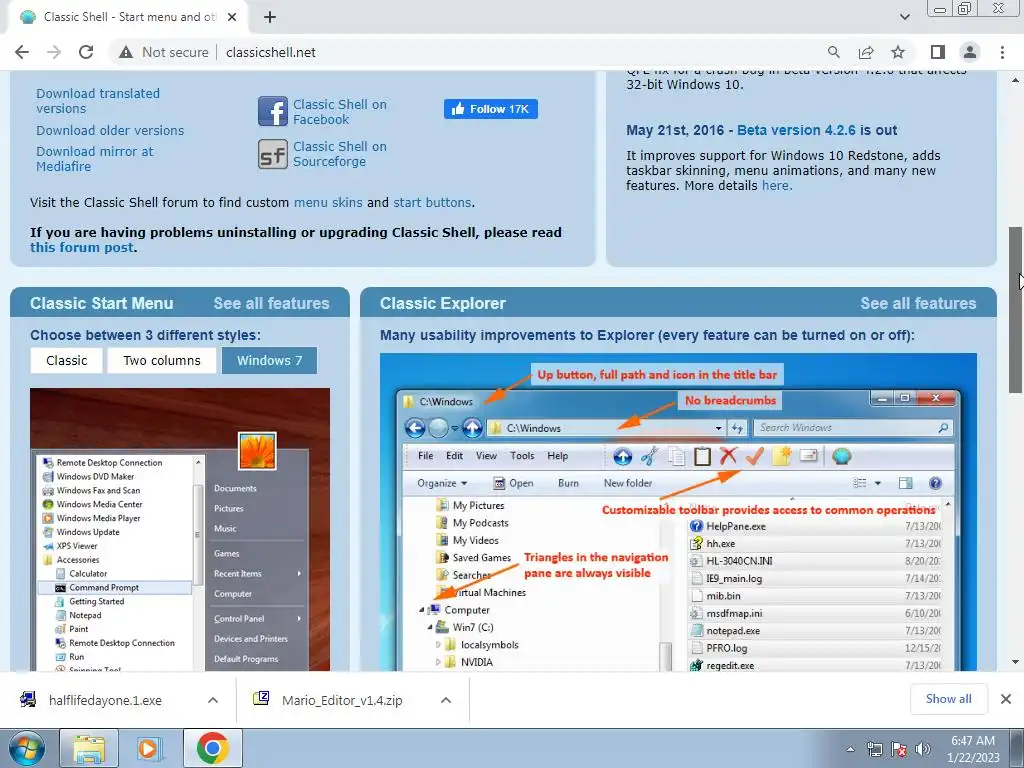Open the Not secure warning icon

[x=126, y=52]
